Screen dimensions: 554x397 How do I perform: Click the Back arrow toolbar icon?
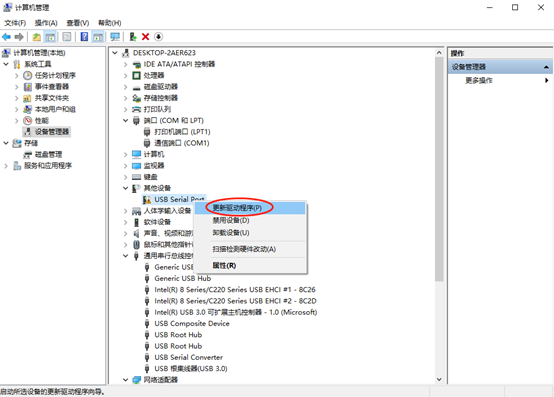(6, 36)
